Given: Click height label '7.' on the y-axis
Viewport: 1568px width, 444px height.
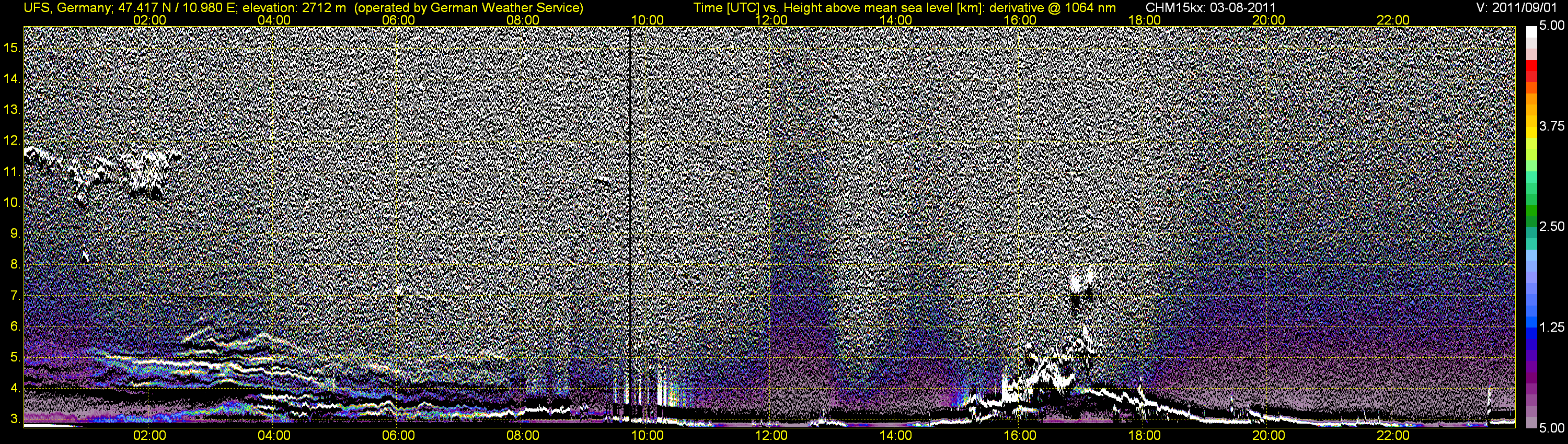Looking at the screenshot, I should pos(15,296).
